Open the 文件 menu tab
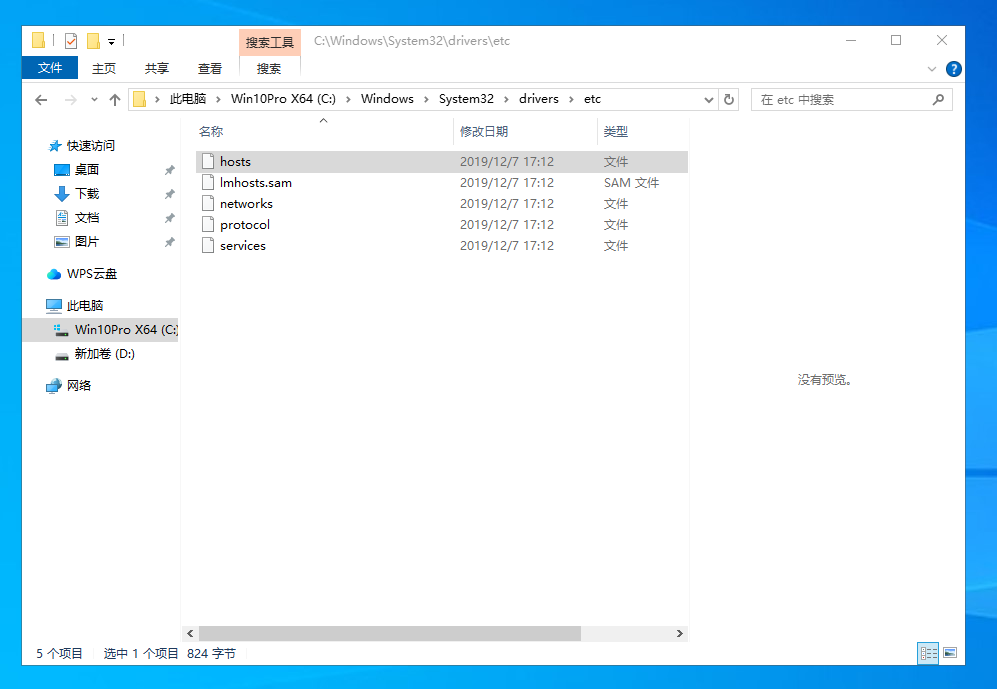The width and height of the screenshot is (997, 689). [x=50, y=68]
